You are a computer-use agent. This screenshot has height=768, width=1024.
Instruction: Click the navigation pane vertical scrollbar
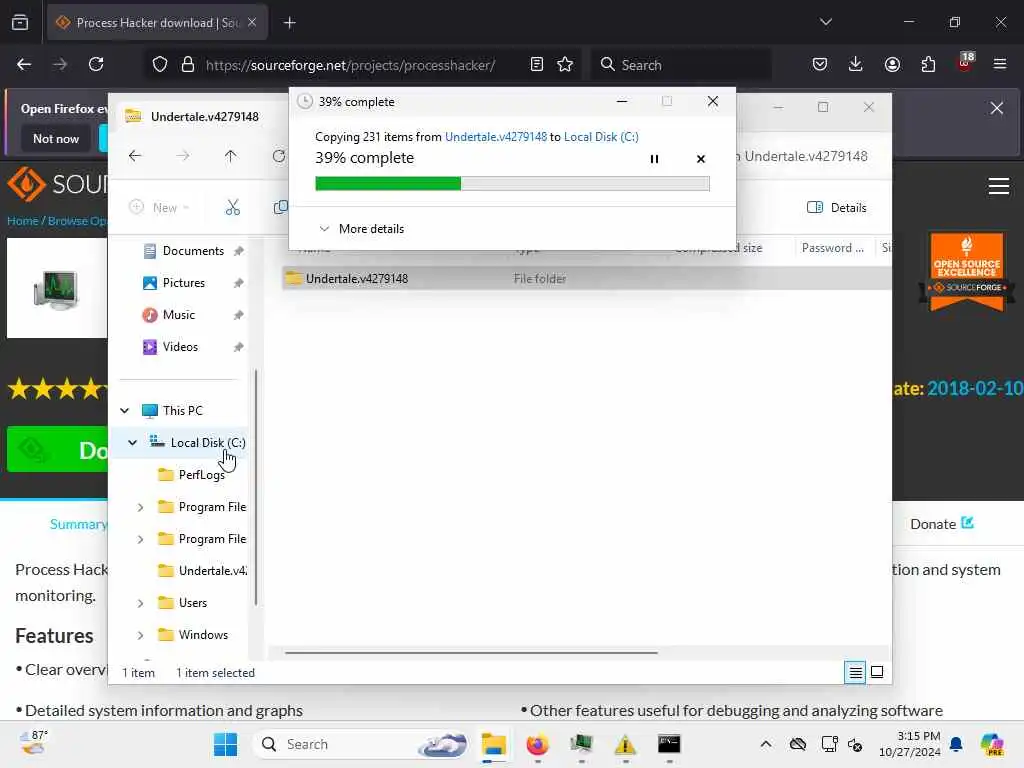255,487
